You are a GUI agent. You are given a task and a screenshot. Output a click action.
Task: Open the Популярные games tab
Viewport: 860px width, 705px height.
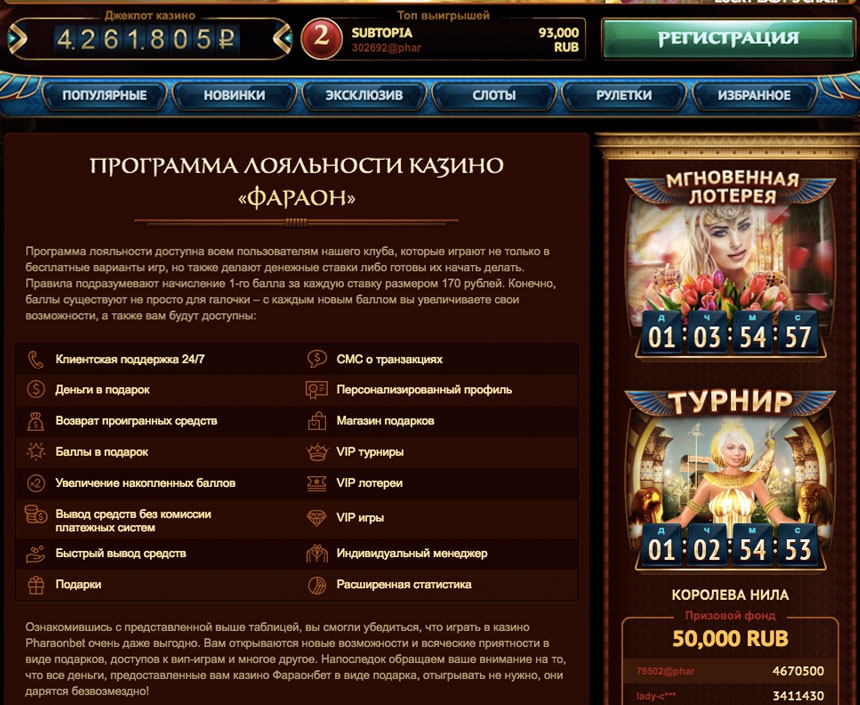point(104,95)
